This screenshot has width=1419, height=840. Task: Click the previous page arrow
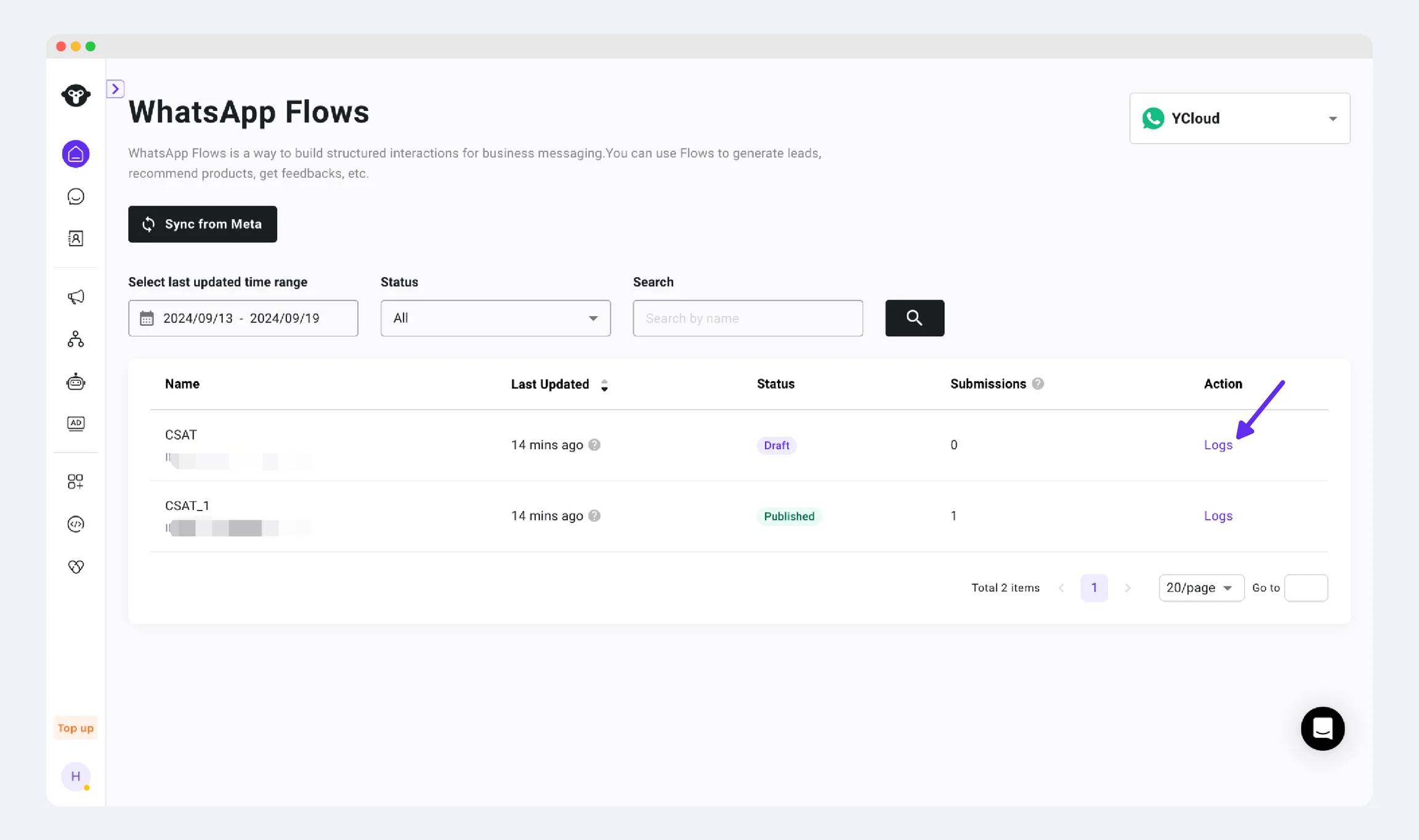coord(1061,588)
